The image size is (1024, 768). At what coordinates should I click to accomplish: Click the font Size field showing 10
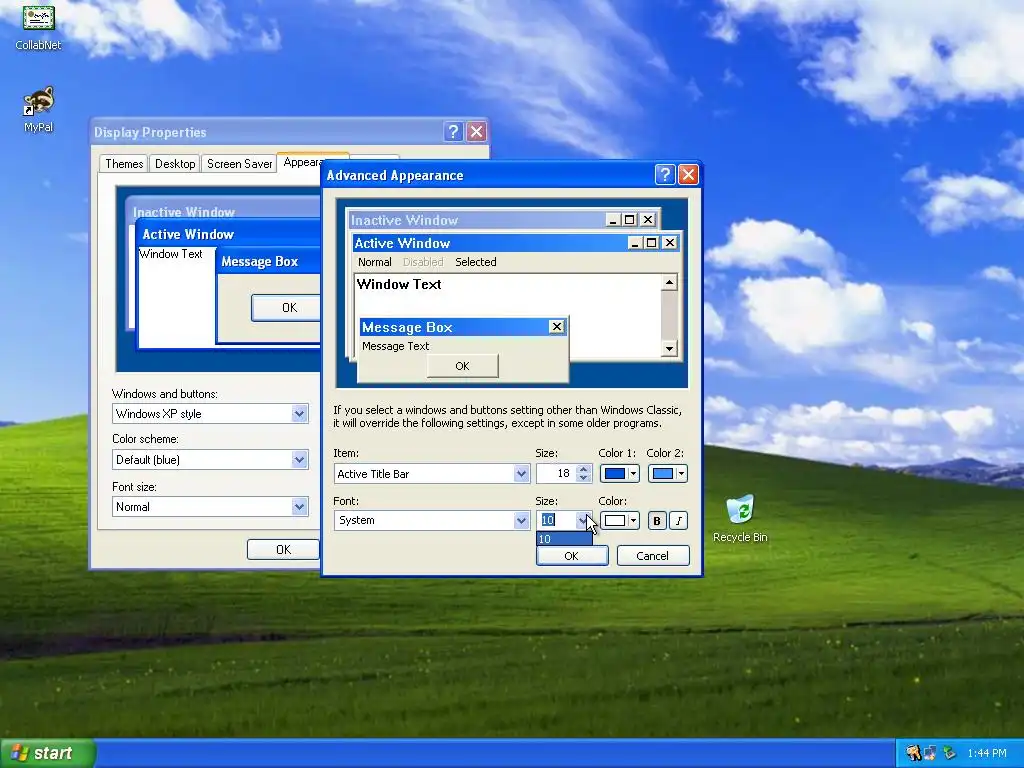click(x=556, y=520)
